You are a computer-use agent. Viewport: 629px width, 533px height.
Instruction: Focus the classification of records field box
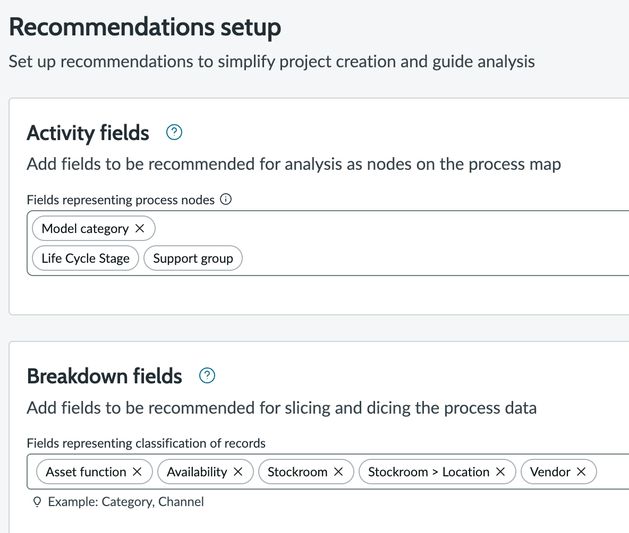(612, 472)
